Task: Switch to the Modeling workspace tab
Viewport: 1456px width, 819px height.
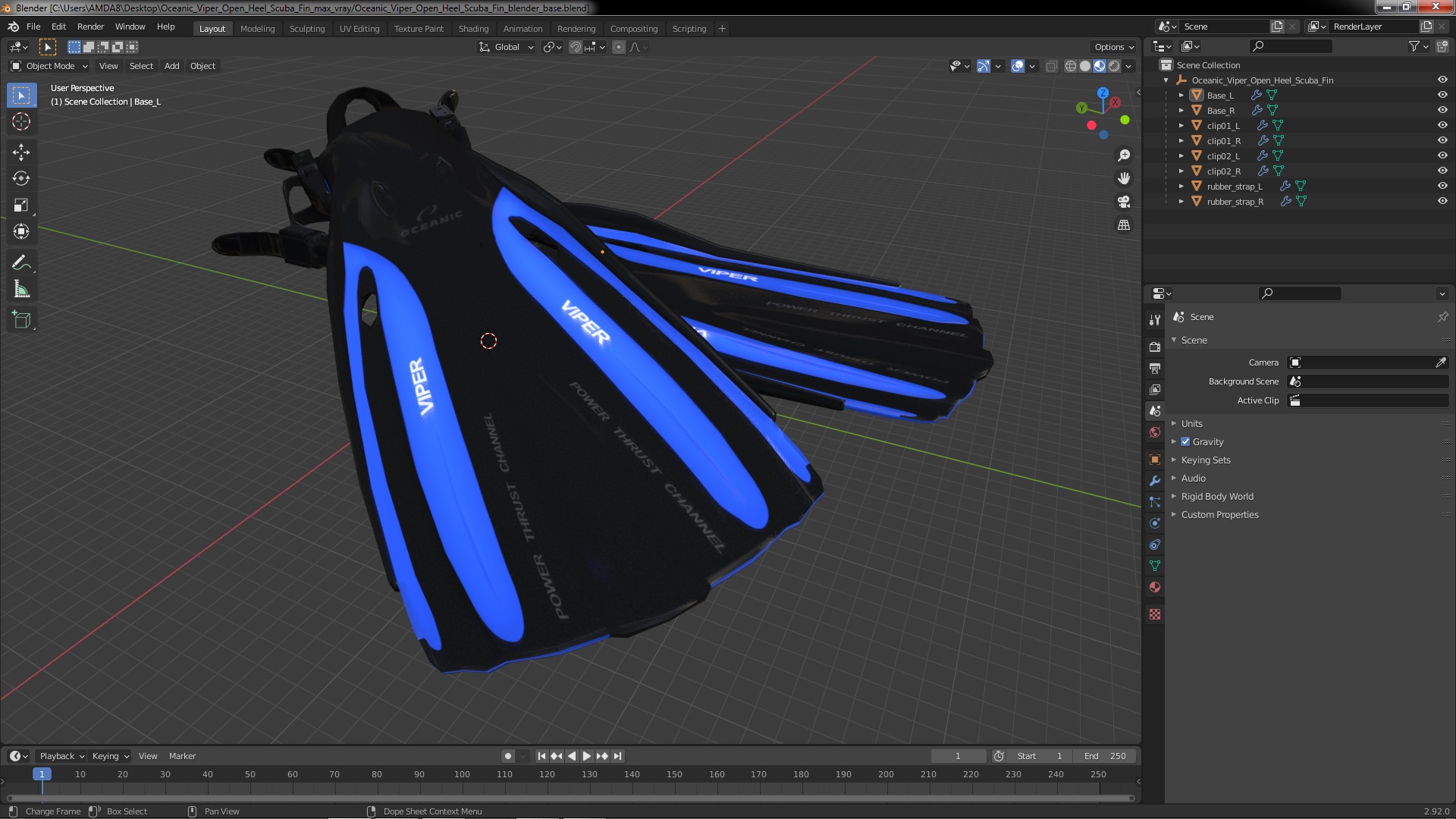Action: pos(257,29)
